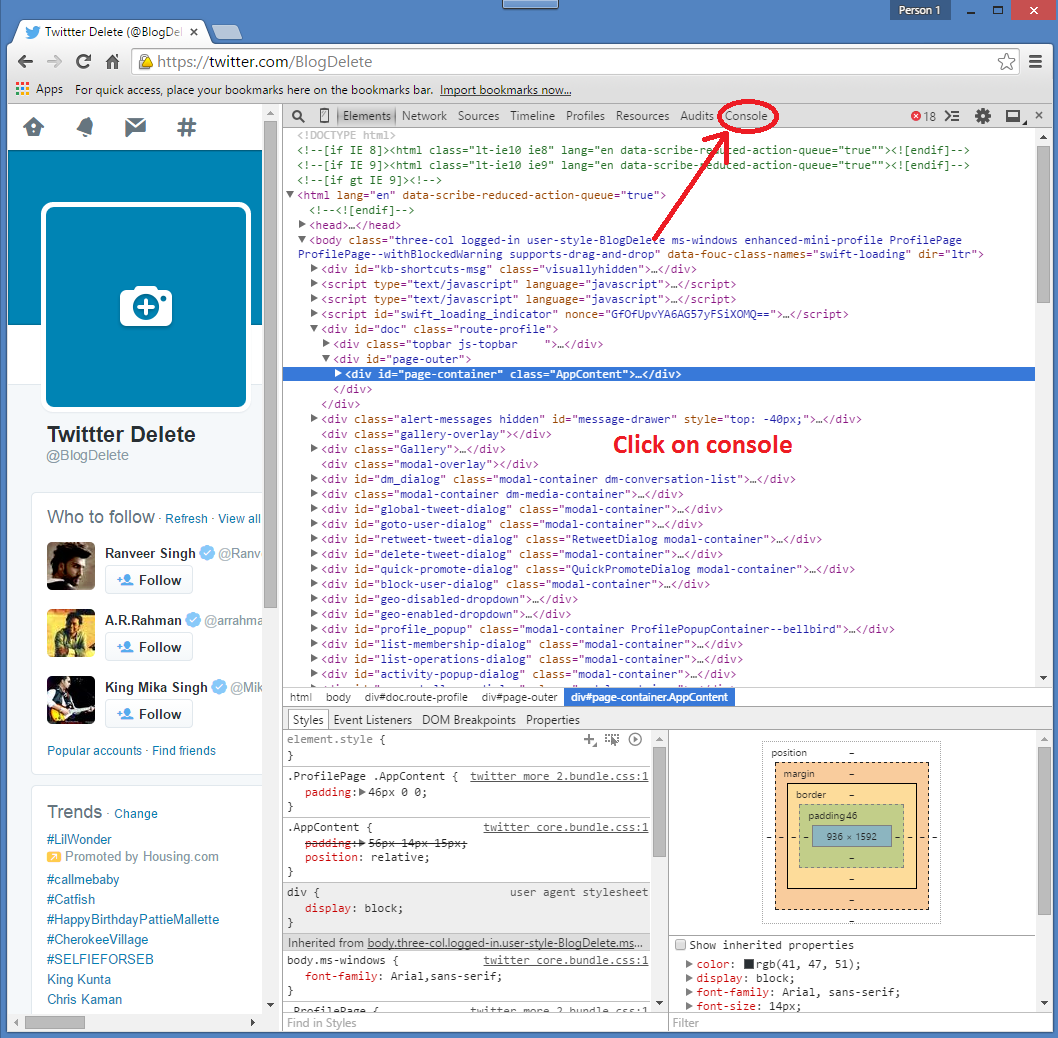The width and height of the screenshot is (1058, 1038).
Task: Show the console drawer icon
Action: click(x=952, y=116)
